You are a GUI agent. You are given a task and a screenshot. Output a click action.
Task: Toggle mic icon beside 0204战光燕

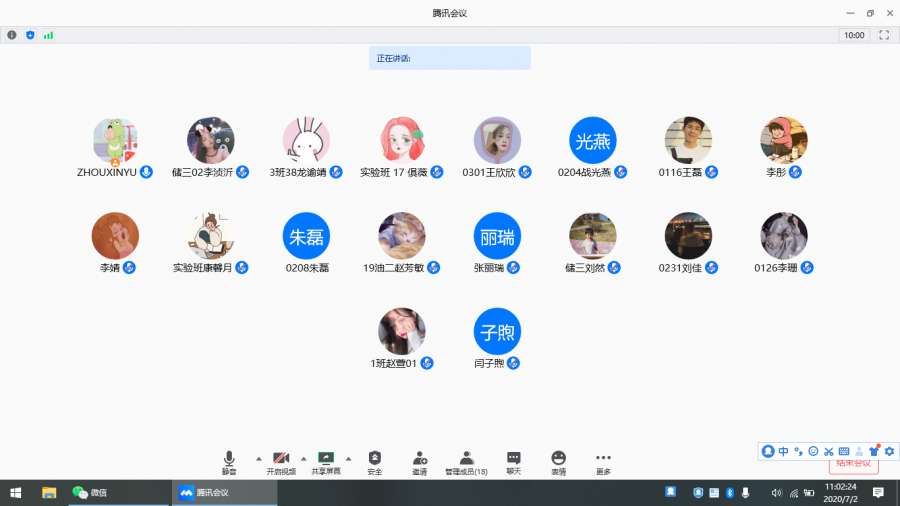pyautogui.click(x=620, y=172)
